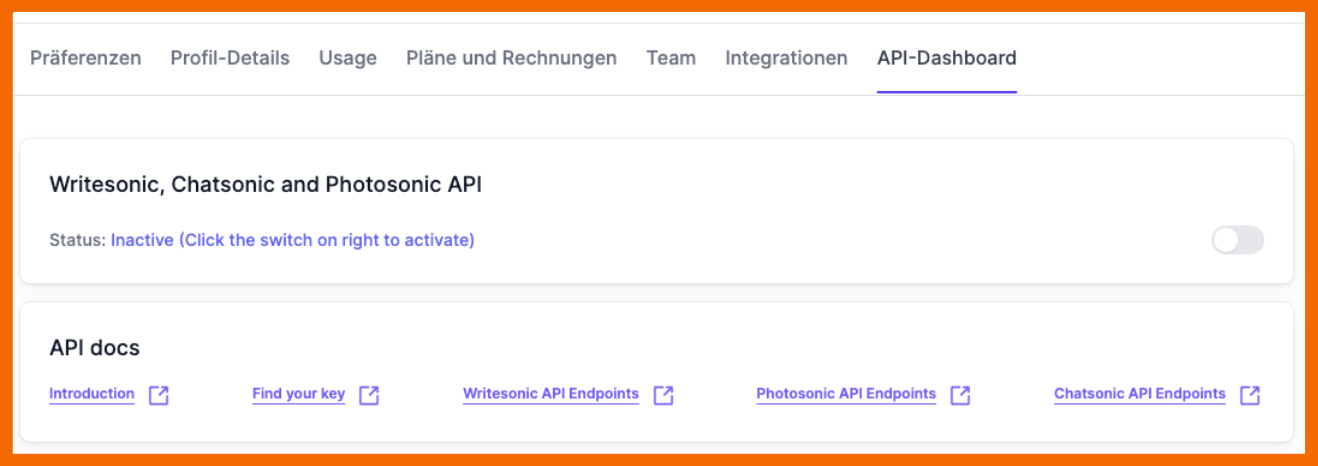Visit the Photosonic API Endpoints link
Image resolution: width=1318 pixels, height=466 pixels.
click(846, 394)
